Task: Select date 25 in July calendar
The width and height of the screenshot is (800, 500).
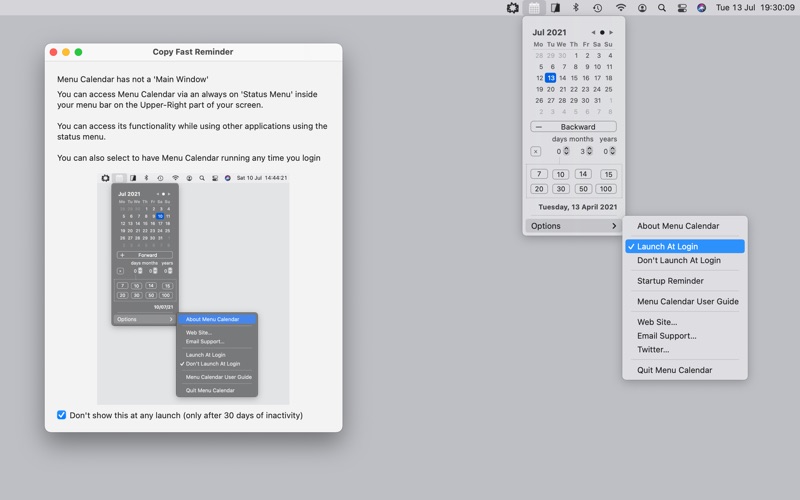Action: (609, 89)
